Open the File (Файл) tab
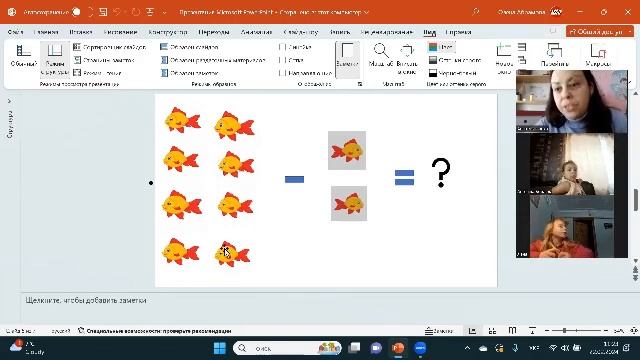640x360 pixels. pyautogui.click(x=16, y=32)
